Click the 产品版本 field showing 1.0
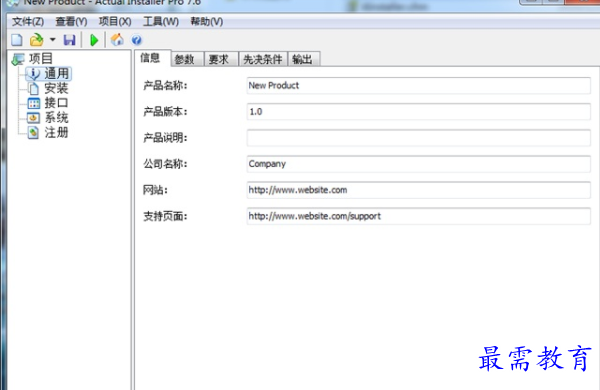 coord(419,112)
